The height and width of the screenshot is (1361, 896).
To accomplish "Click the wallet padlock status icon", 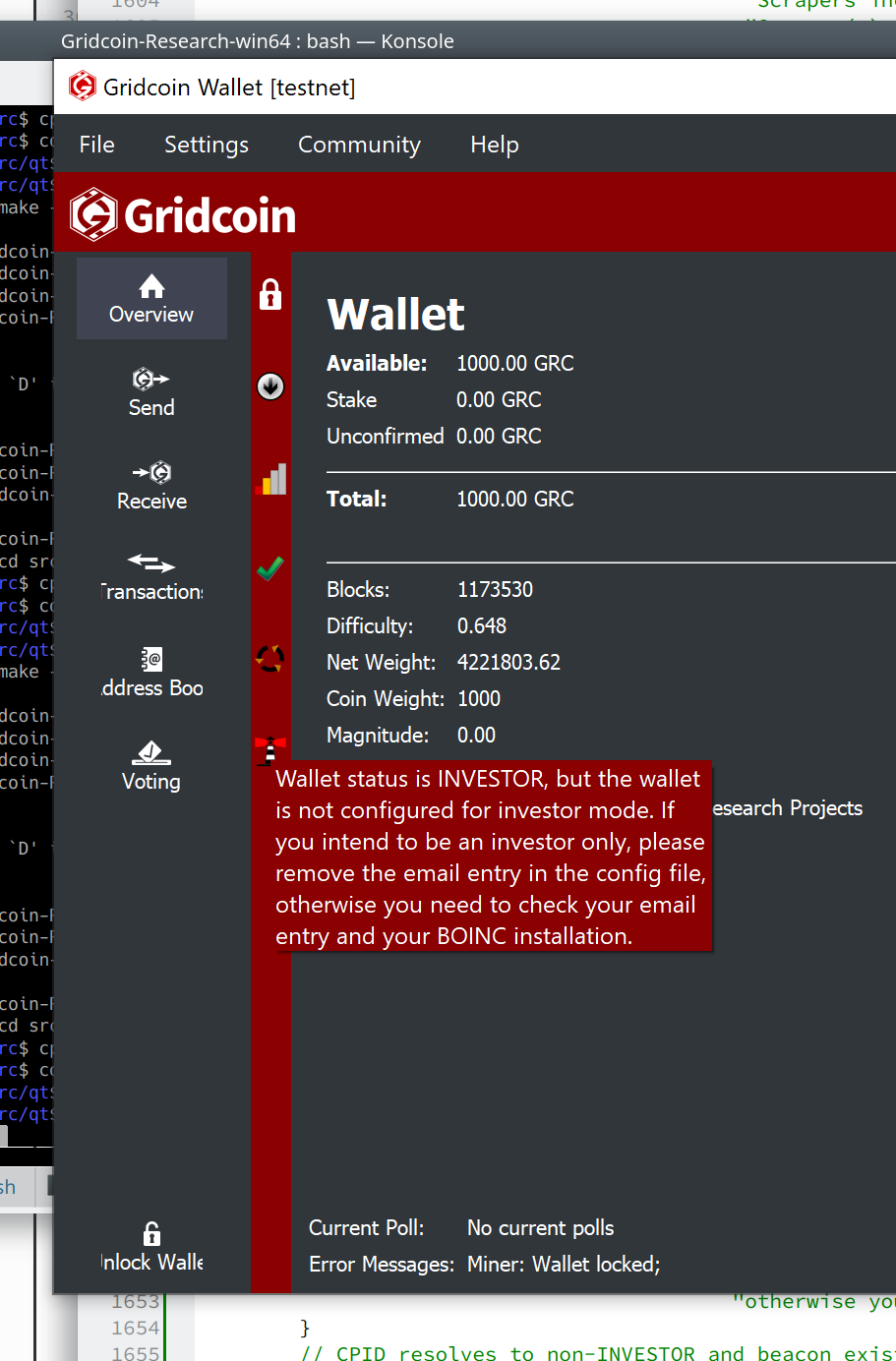I will [x=270, y=294].
